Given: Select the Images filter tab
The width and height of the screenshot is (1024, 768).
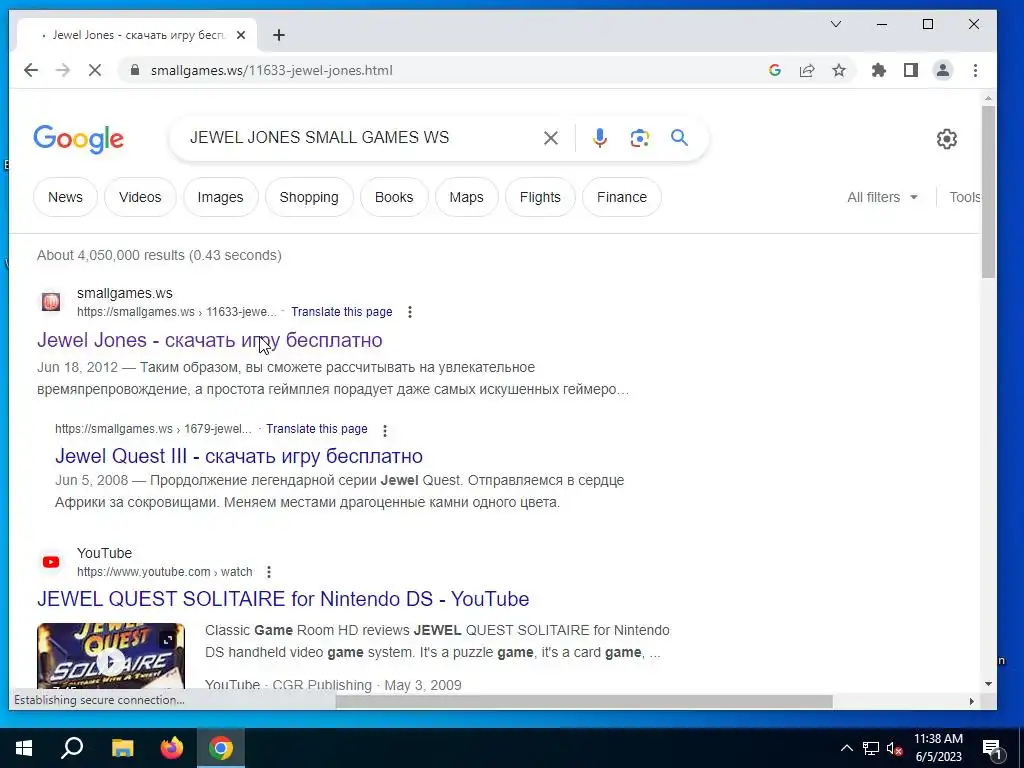Looking at the screenshot, I should 220,197.
